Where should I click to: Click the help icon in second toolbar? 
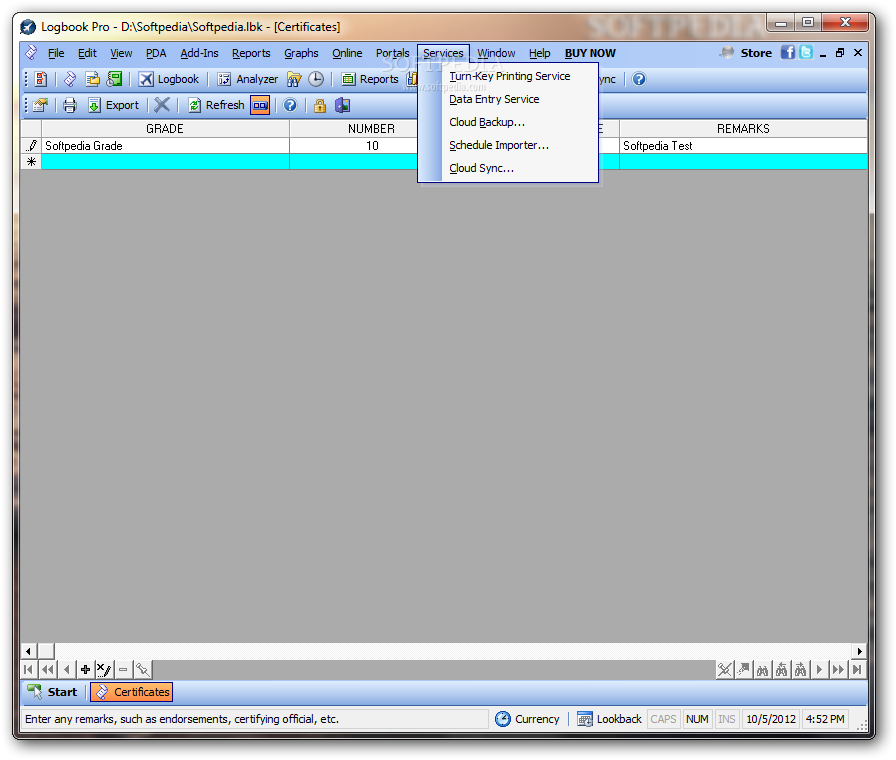290,105
